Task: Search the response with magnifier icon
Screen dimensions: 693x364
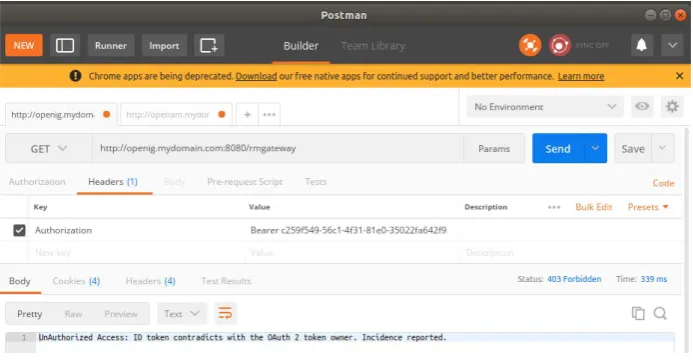Action: click(x=660, y=313)
